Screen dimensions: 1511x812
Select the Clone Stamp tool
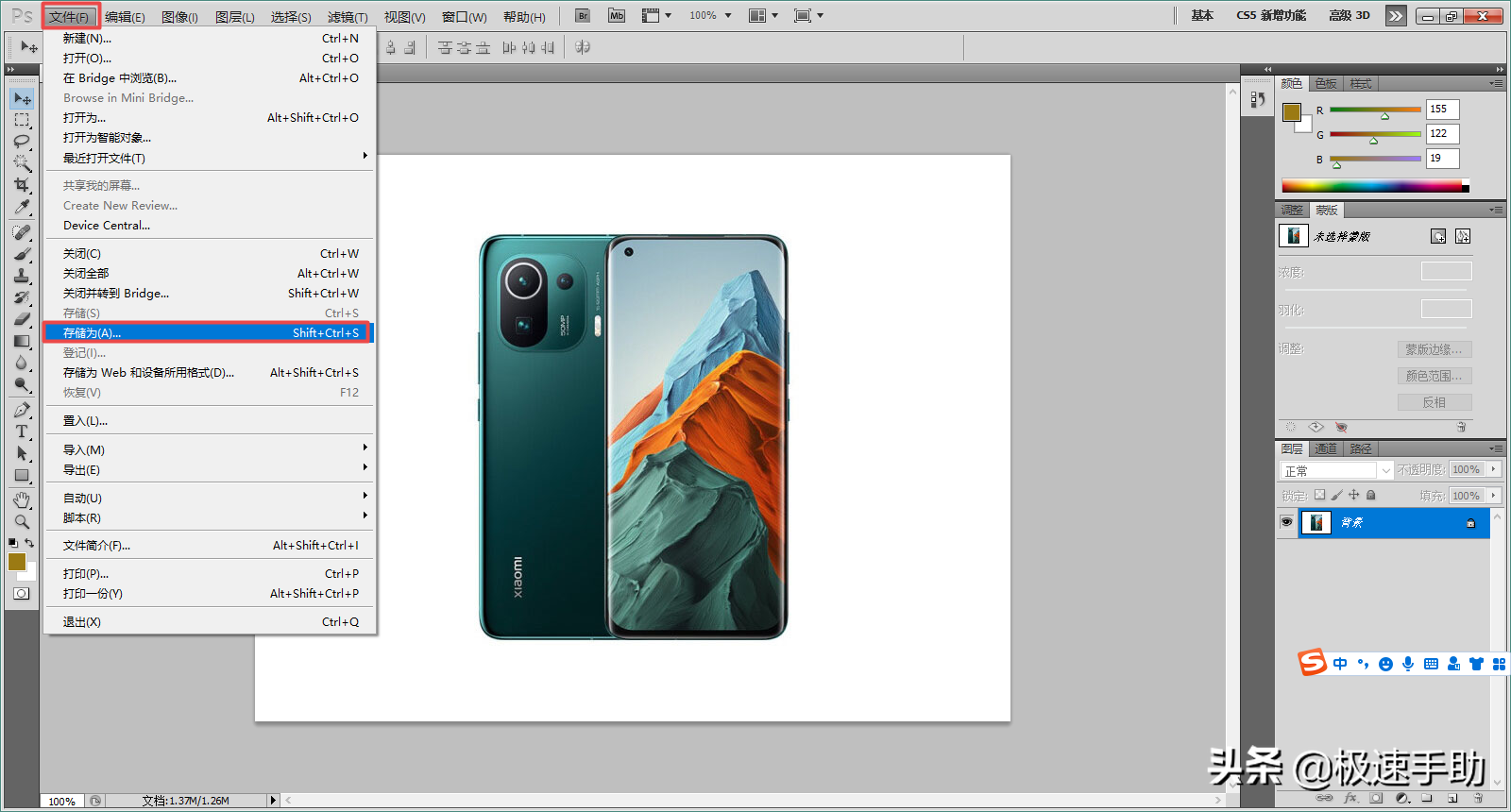(22, 276)
